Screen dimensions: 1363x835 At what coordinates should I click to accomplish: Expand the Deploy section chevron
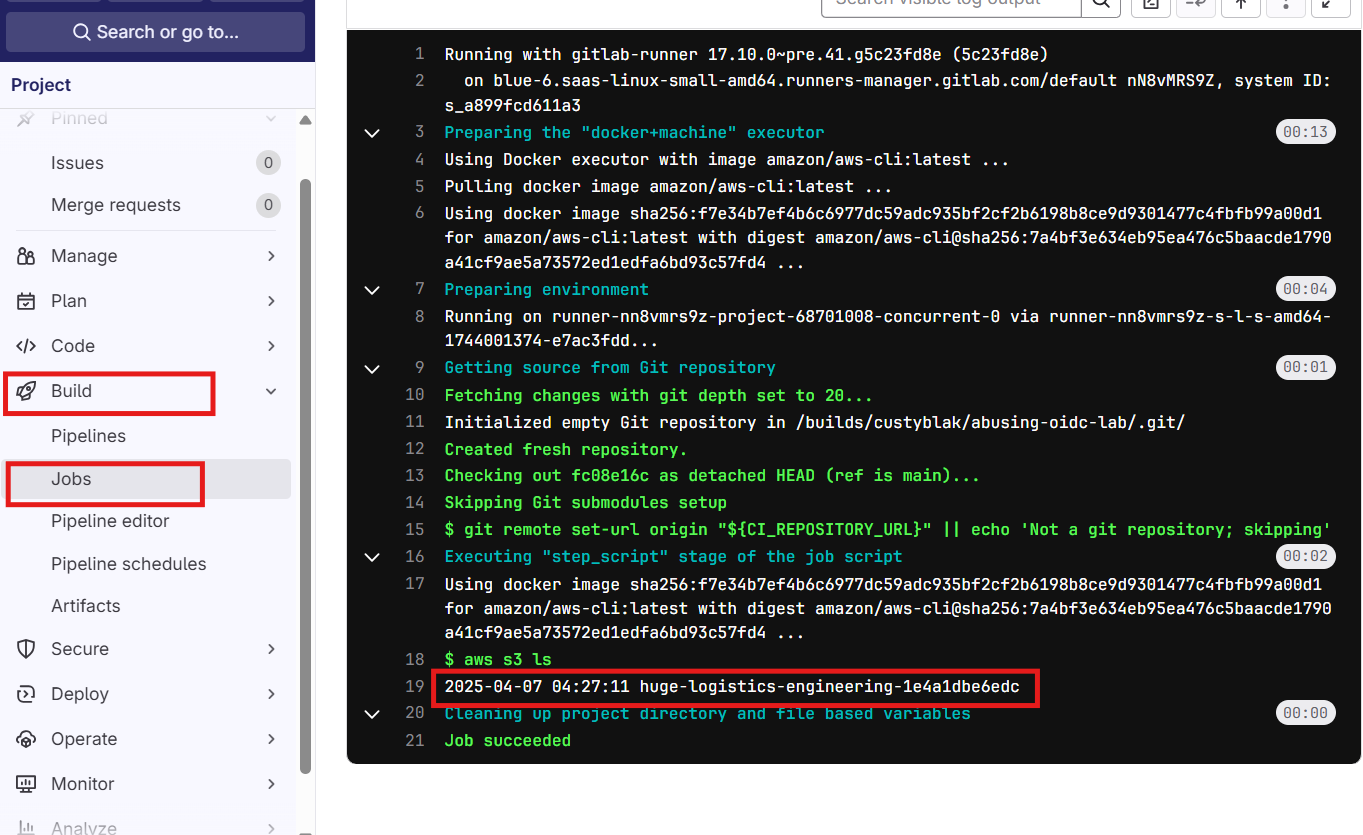(271, 694)
